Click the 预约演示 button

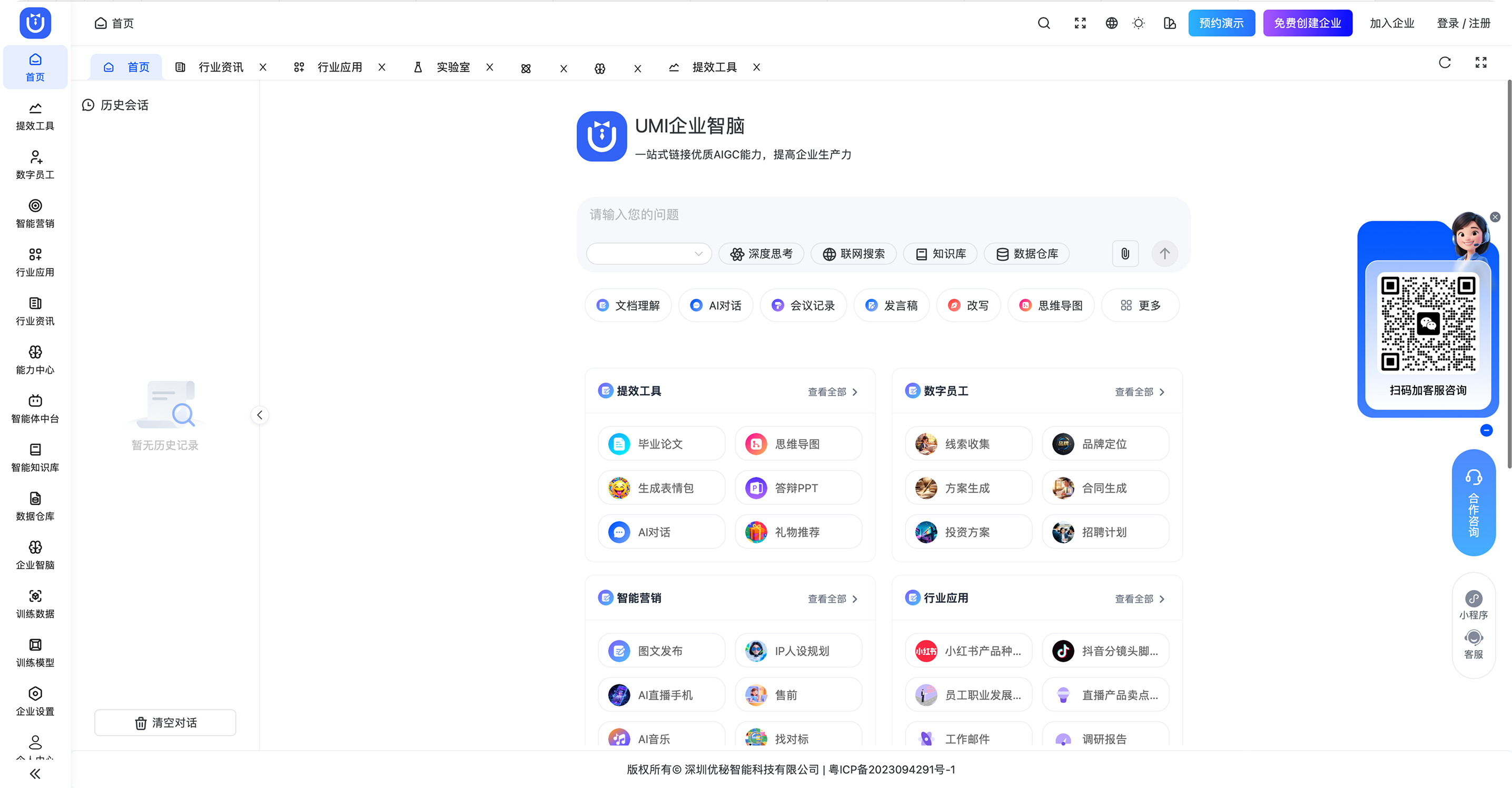pyautogui.click(x=1221, y=24)
